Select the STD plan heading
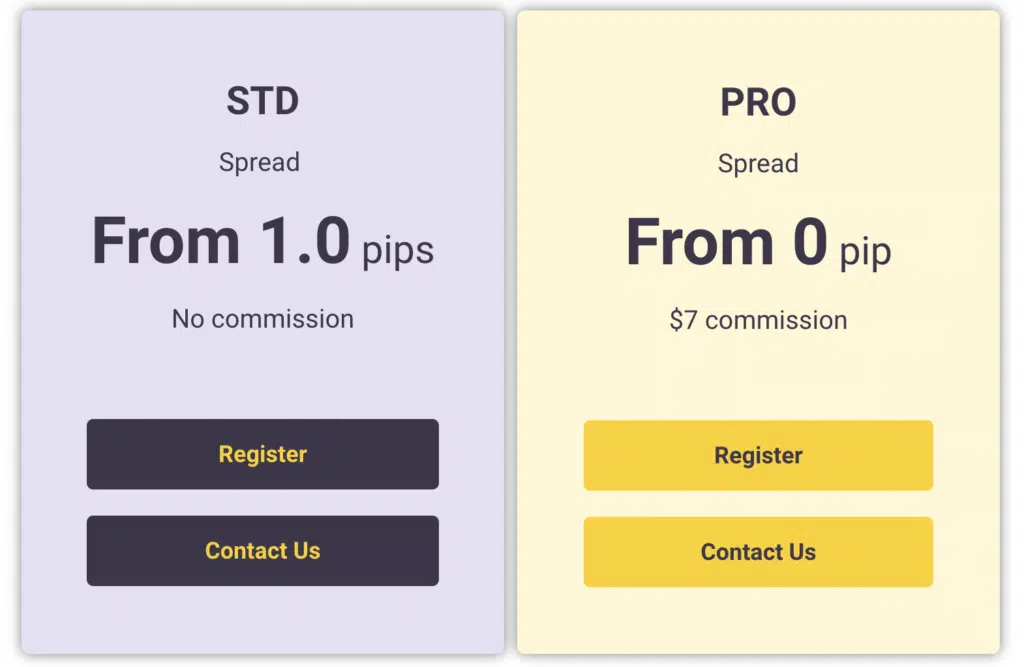The height and width of the screenshot is (667, 1024). 262,101
